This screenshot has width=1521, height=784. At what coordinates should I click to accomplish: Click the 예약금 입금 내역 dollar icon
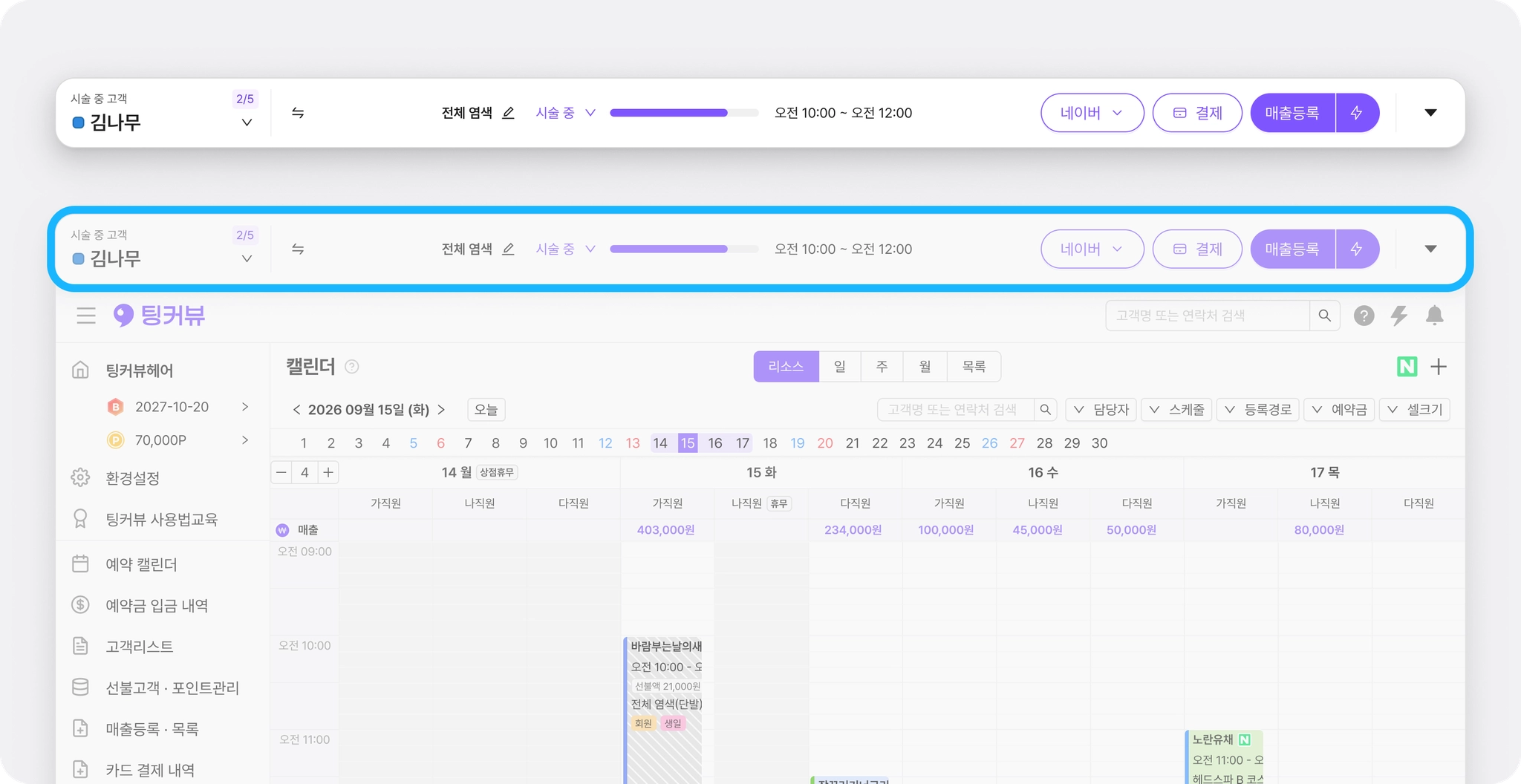80,605
